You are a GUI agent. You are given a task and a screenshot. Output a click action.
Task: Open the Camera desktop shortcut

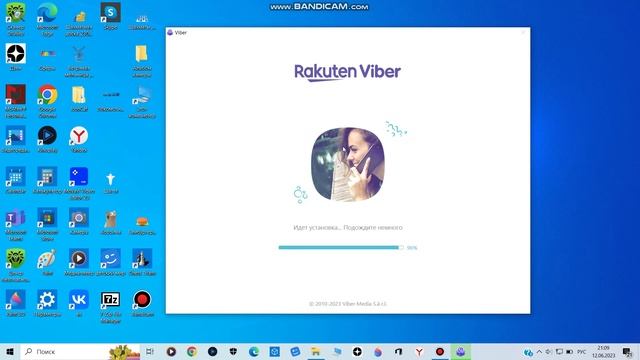(x=79, y=218)
